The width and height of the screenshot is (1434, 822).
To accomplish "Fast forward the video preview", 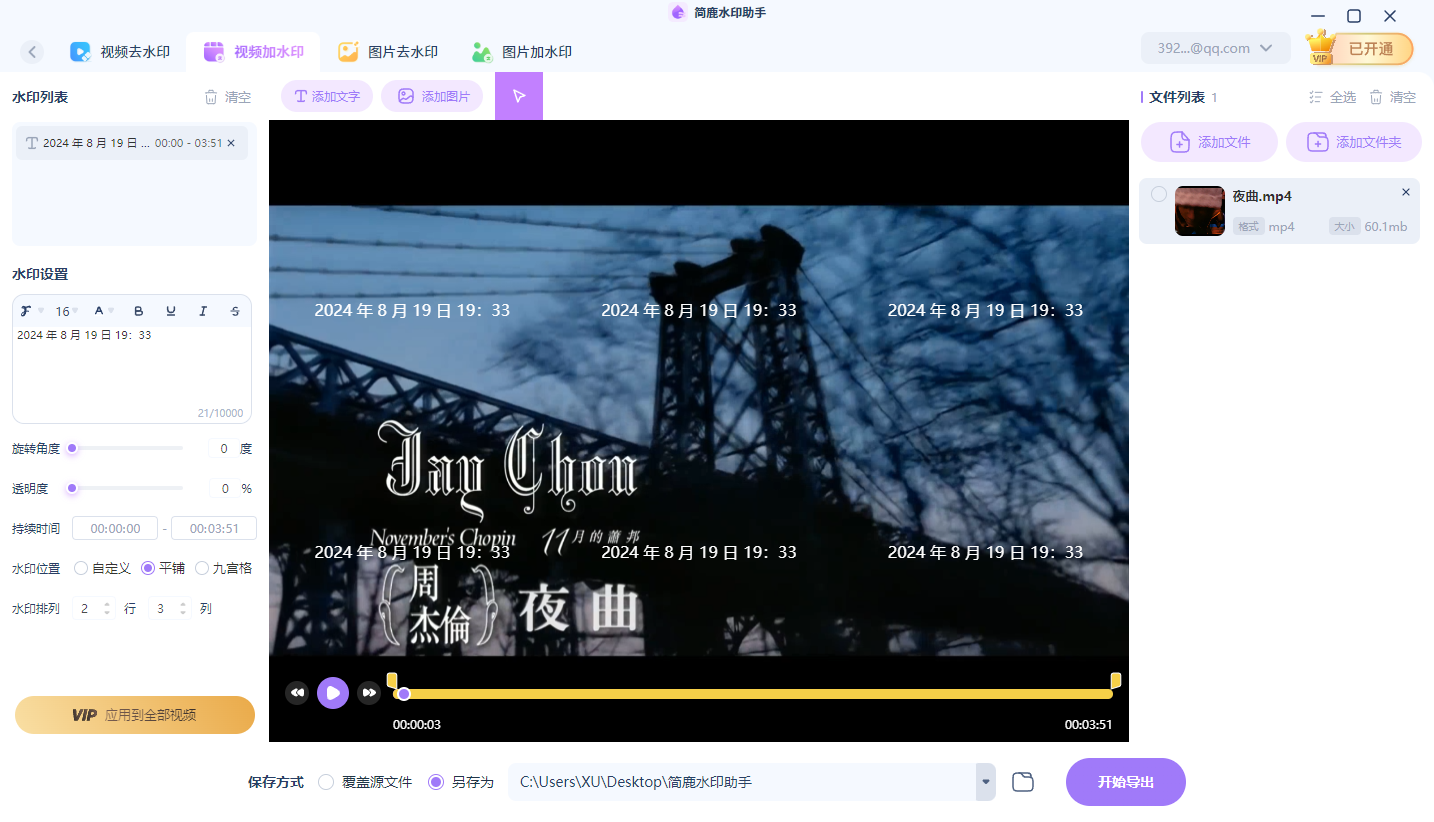I will [369, 692].
